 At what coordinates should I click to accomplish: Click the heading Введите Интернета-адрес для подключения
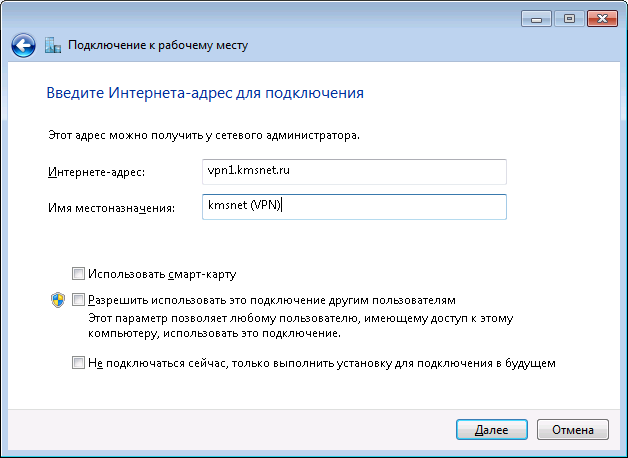[205, 93]
